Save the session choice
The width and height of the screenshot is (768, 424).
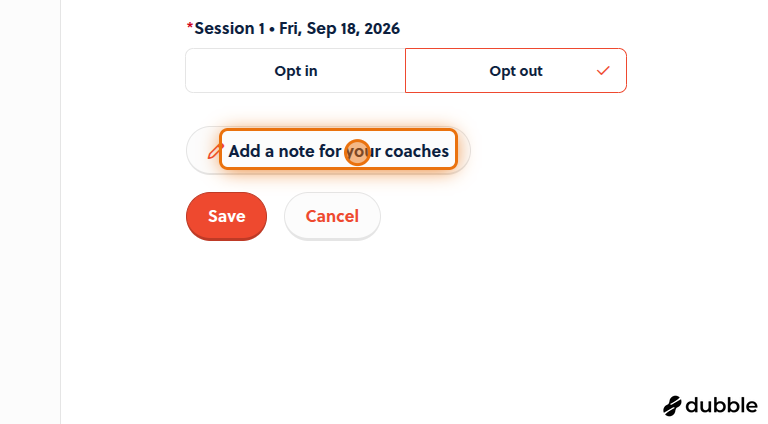(226, 216)
